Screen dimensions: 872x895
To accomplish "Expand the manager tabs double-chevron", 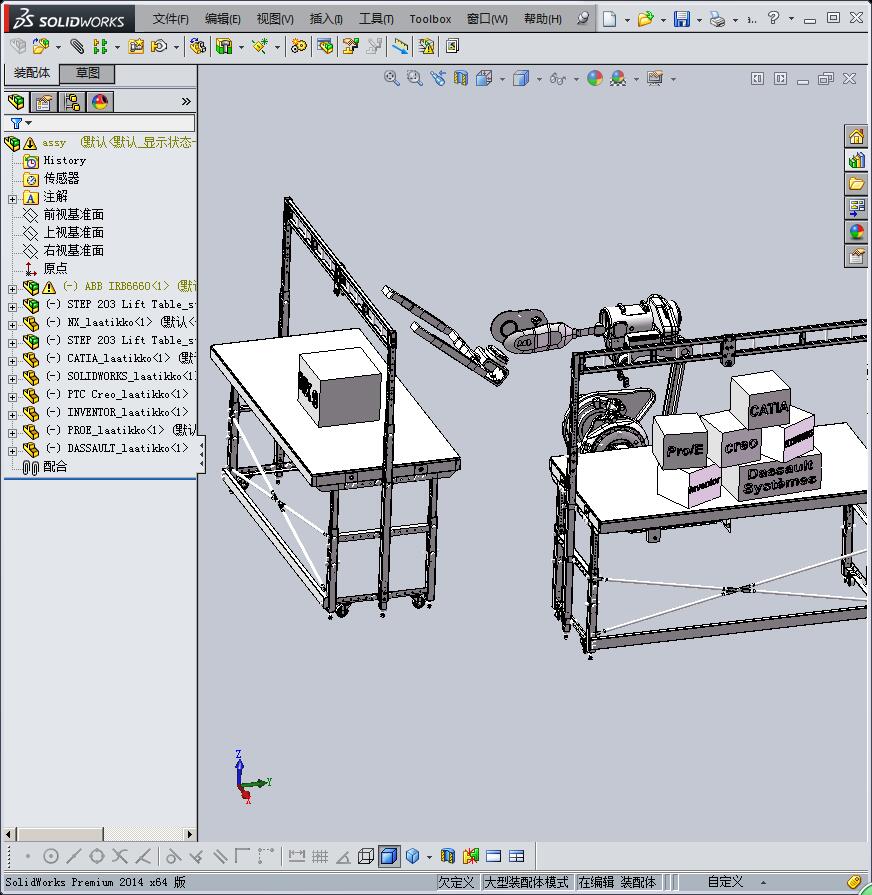I will [x=186, y=102].
